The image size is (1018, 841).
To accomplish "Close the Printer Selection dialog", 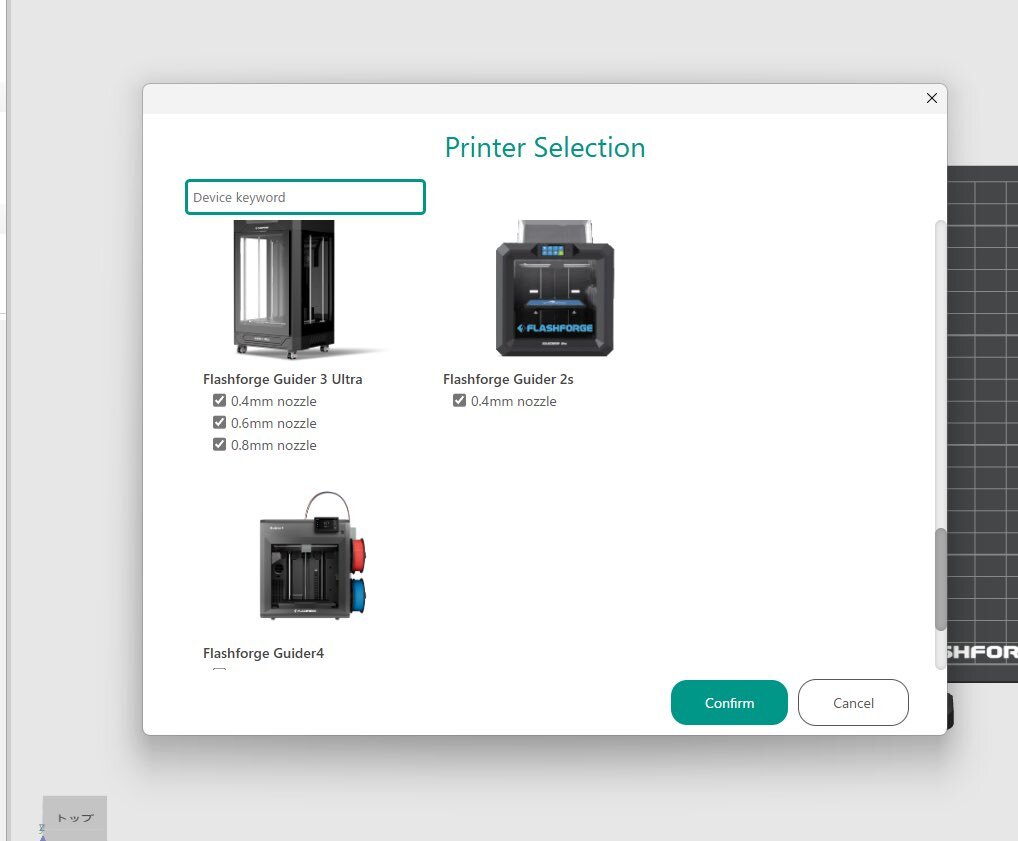I will point(932,98).
